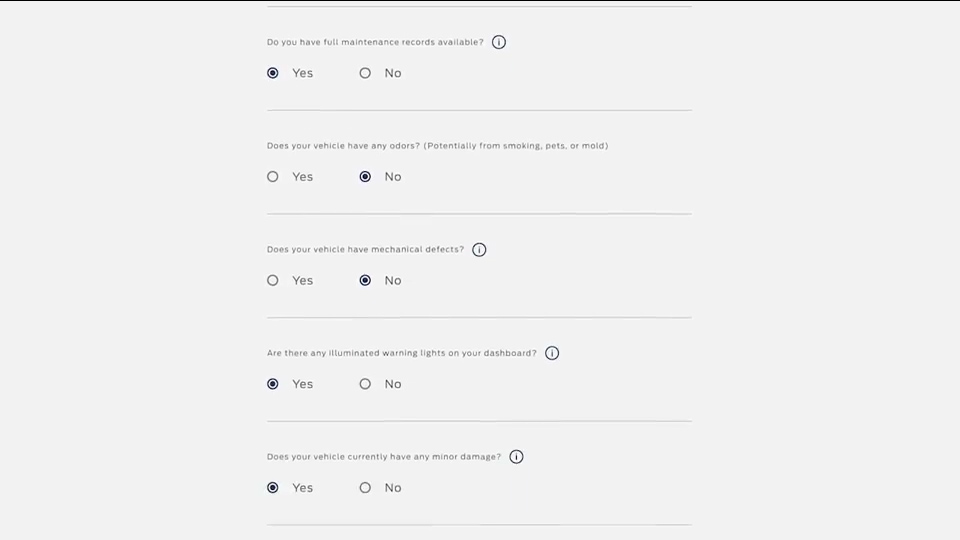The height and width of the screenshot is (540, 960).
Task: Choose No for illuminated warning lights
Action: 366,384
